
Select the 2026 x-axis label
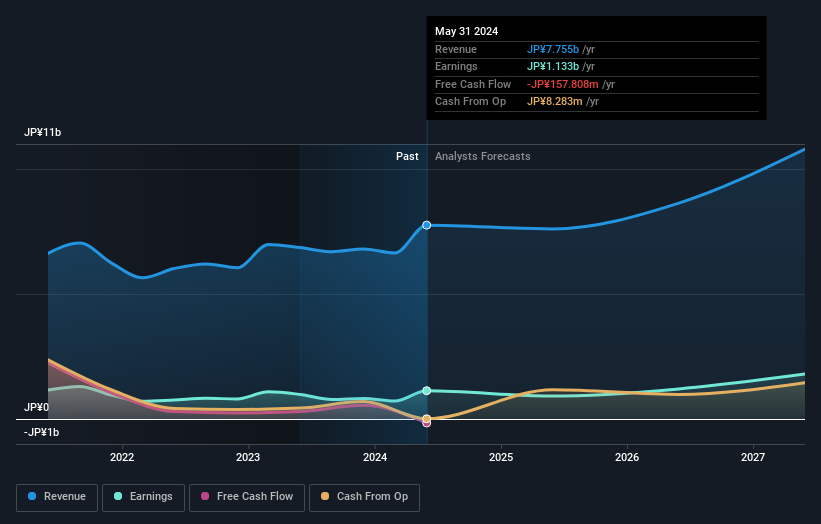pyautogui.click(x=627, y=457)
